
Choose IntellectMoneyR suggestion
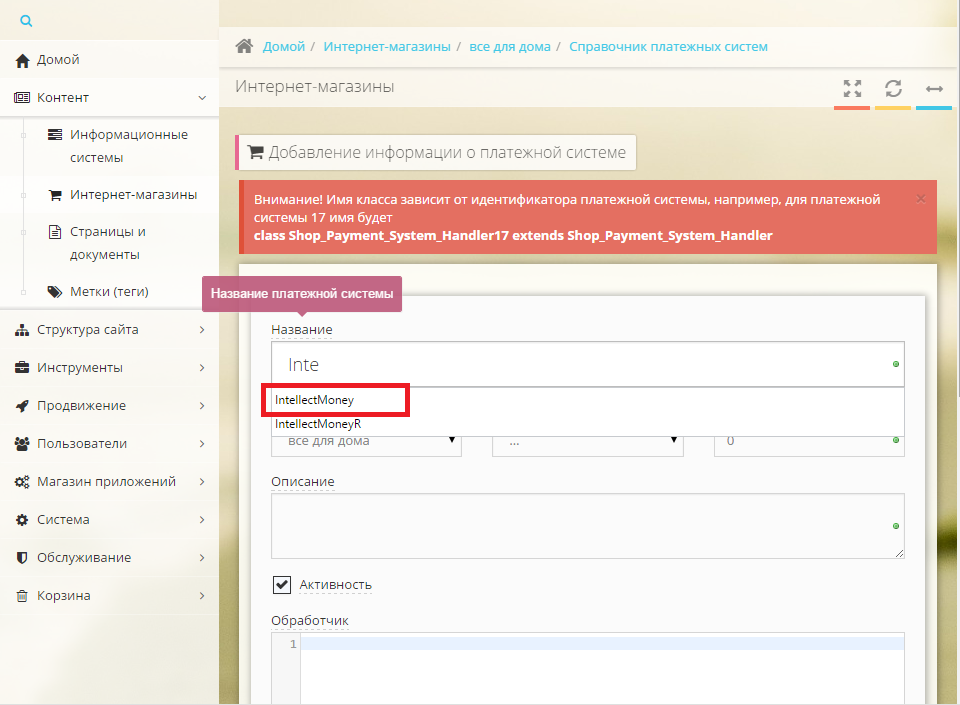(318, 424)
